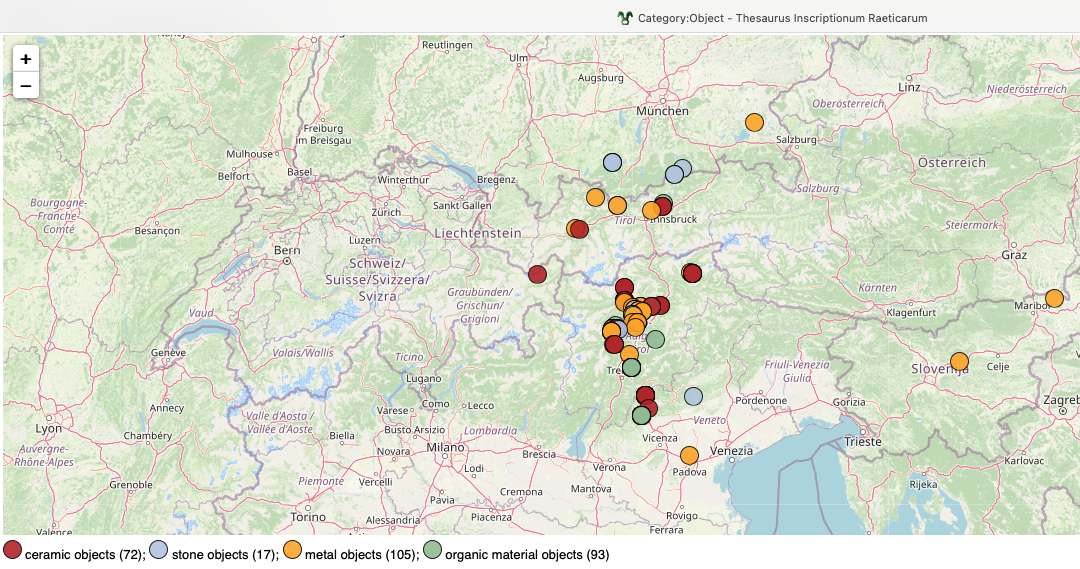Viewport: 1080px width, 569px height.
Task: Select the green marker north of Vicenza
Action: click(641, 415)
